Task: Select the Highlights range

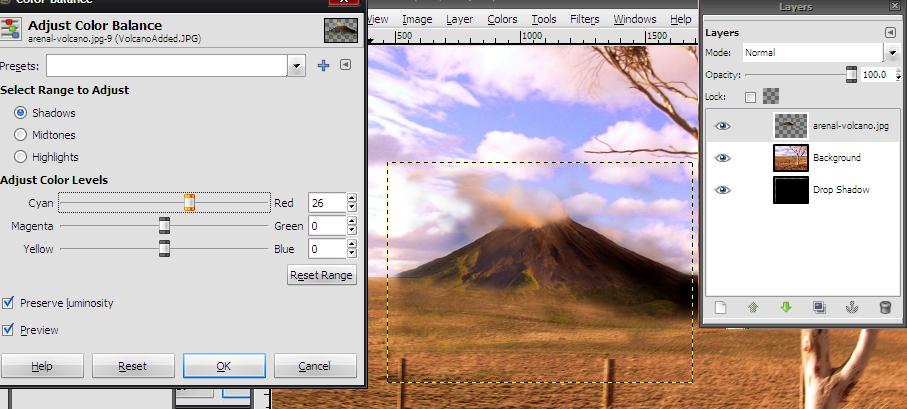Action: (x=21, y=157)
